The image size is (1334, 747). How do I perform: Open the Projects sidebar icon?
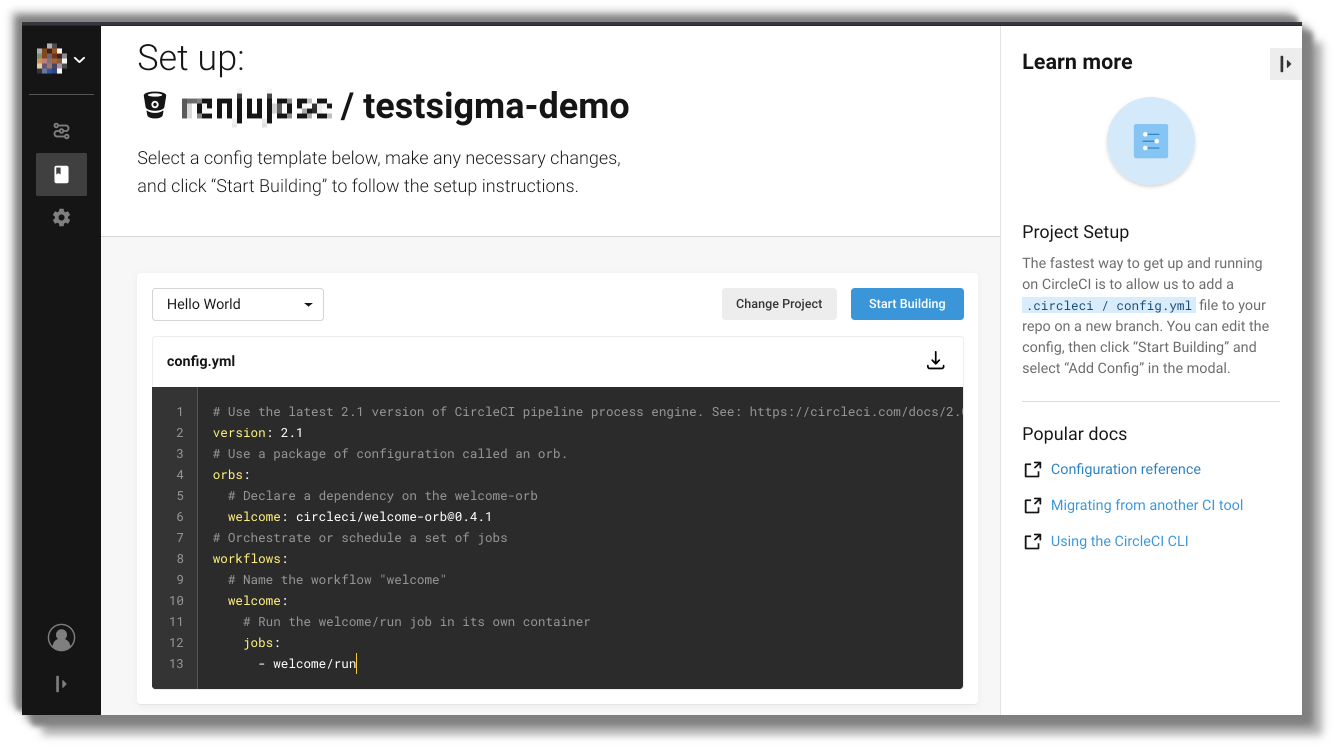pyautogui.click(x=61, y=174)
